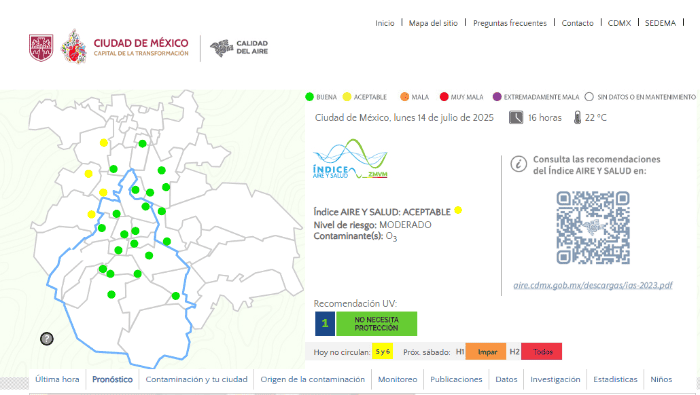Click the orange Impar H1 badge
700x395 pixels.
(x=486, y=352)
